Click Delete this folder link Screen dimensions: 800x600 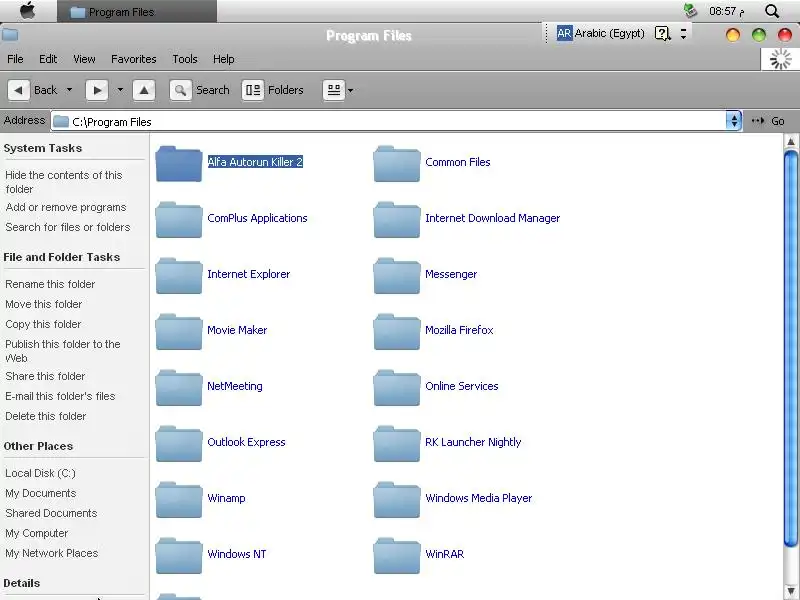tap(45, 416)
